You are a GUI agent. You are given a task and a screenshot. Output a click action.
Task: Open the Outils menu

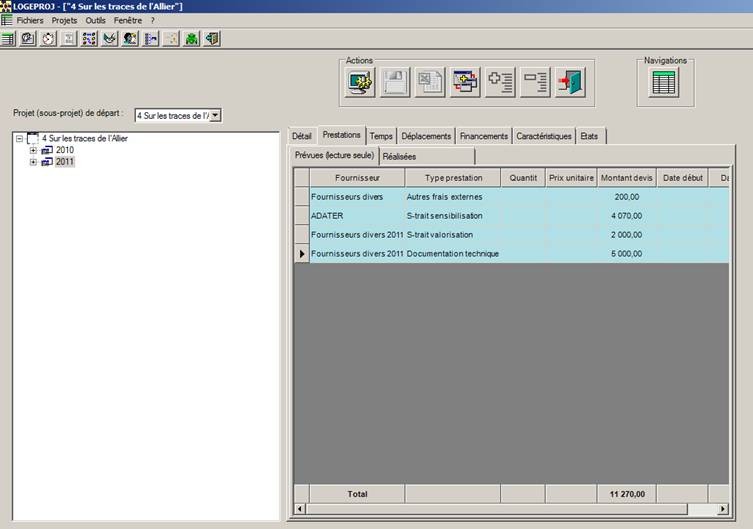96,20
